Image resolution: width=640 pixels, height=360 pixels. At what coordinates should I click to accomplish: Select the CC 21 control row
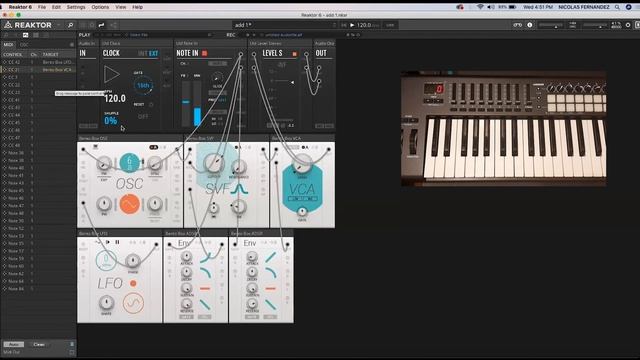(38, 70)
